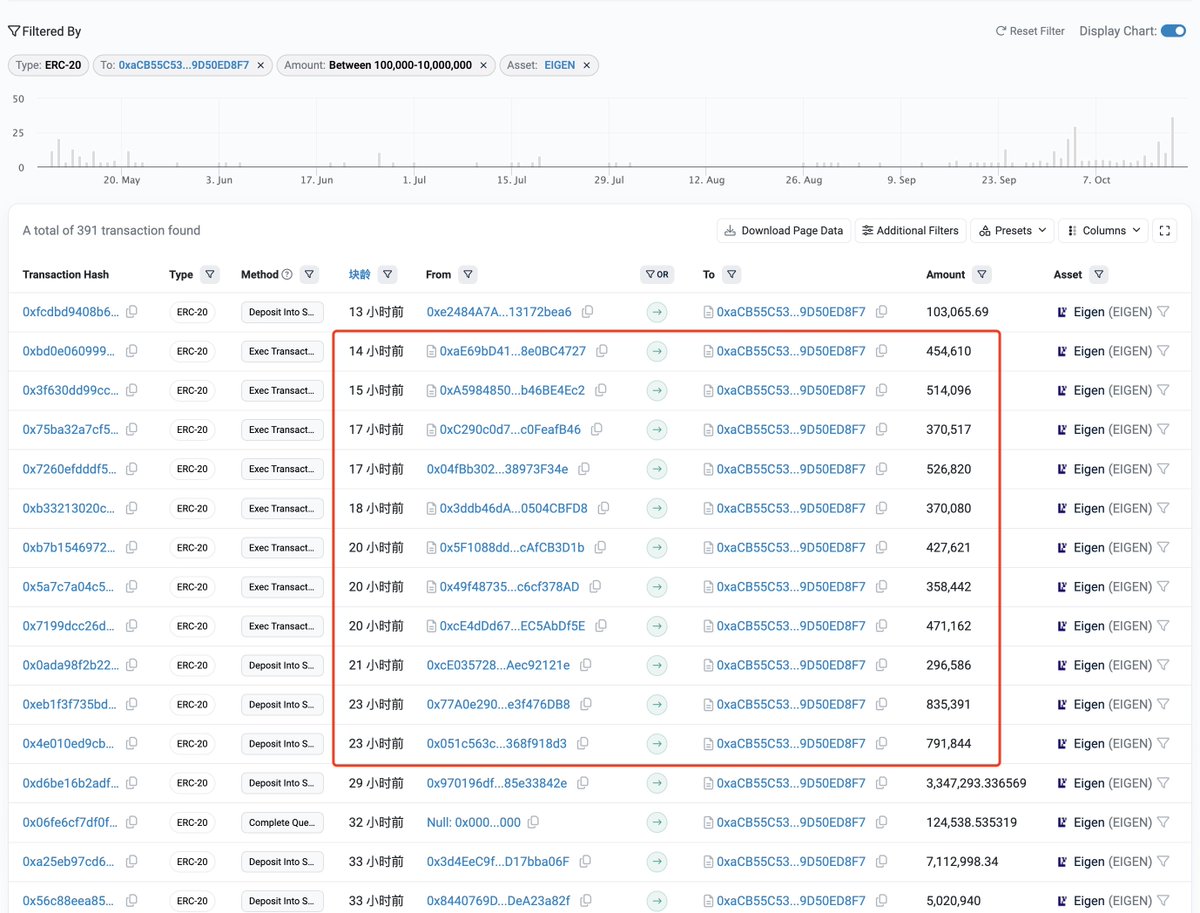Click the 20. May chart axis label
Viewport: 1200px width, 913px height.
(122, 180)
